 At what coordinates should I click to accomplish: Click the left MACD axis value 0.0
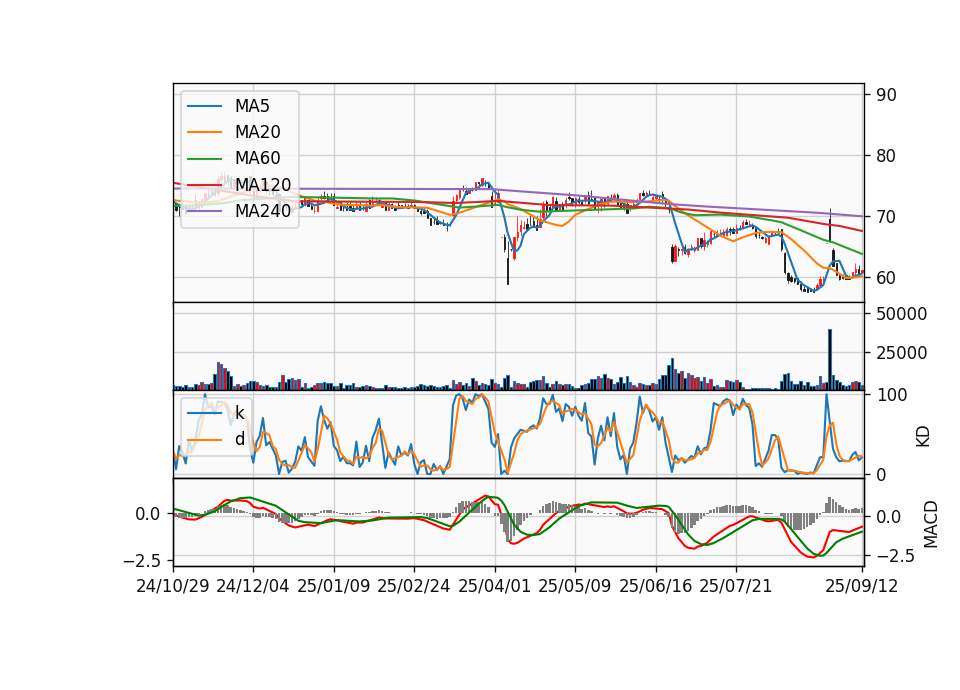point(148,514)
